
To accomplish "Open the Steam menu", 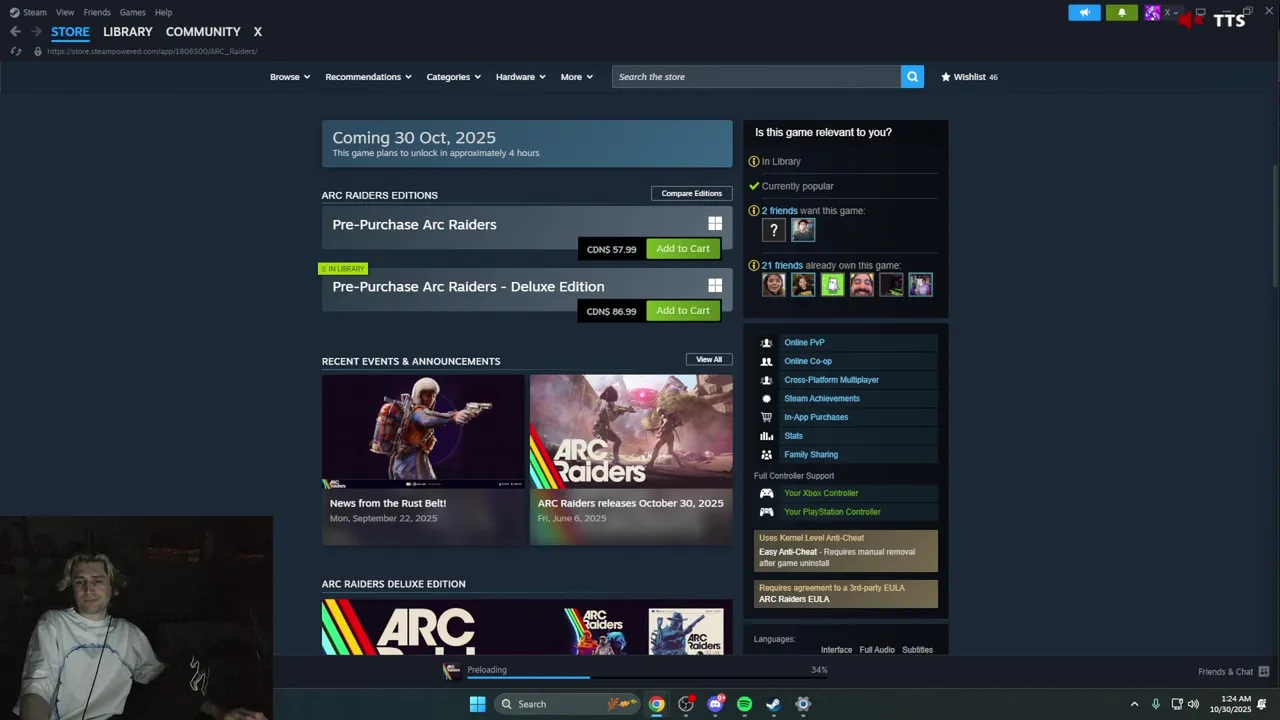I will (34, 12).
